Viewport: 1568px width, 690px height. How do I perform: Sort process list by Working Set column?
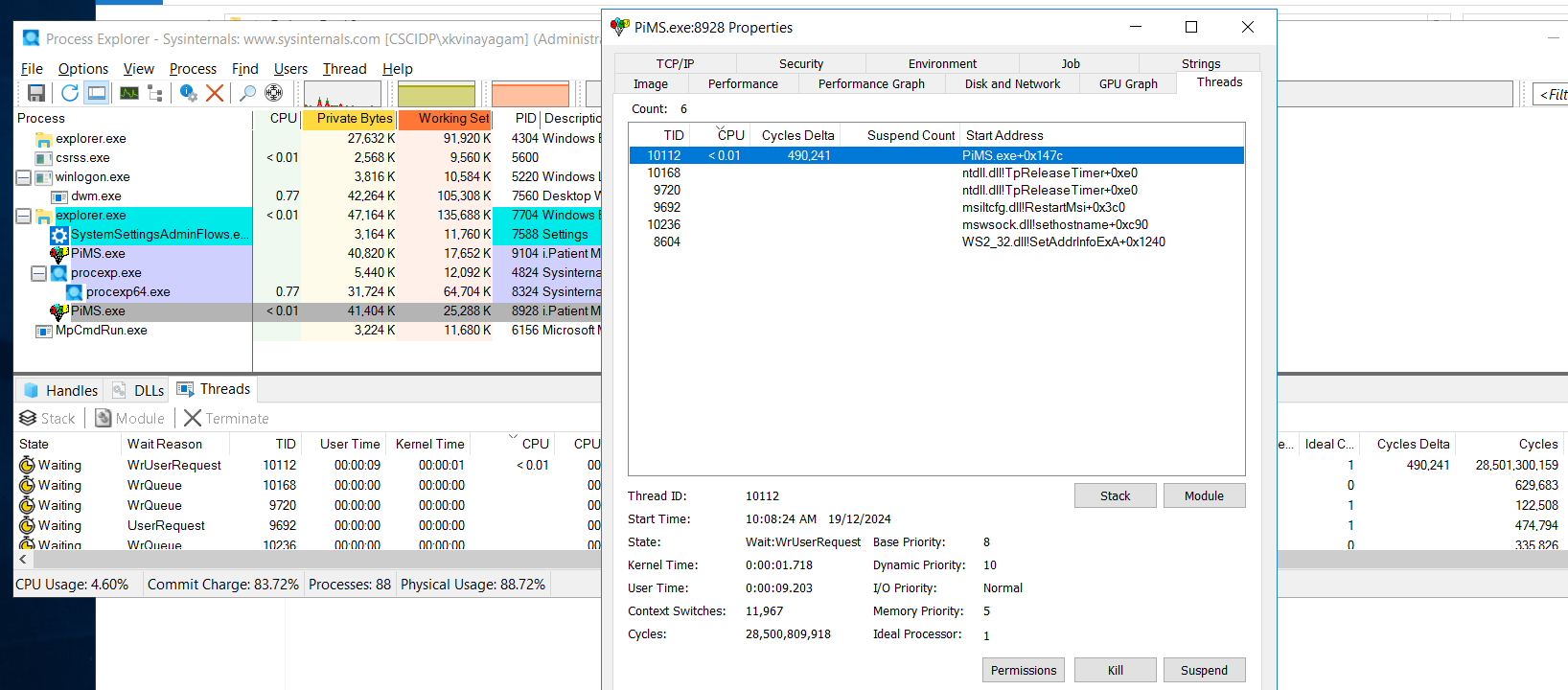coord(445,119)
